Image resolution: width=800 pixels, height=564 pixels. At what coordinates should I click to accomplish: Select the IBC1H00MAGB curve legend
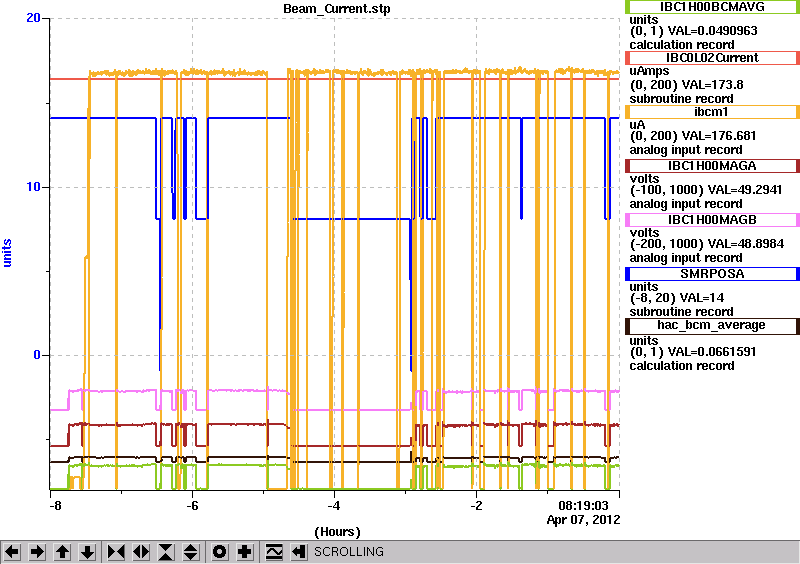(712, 220)
